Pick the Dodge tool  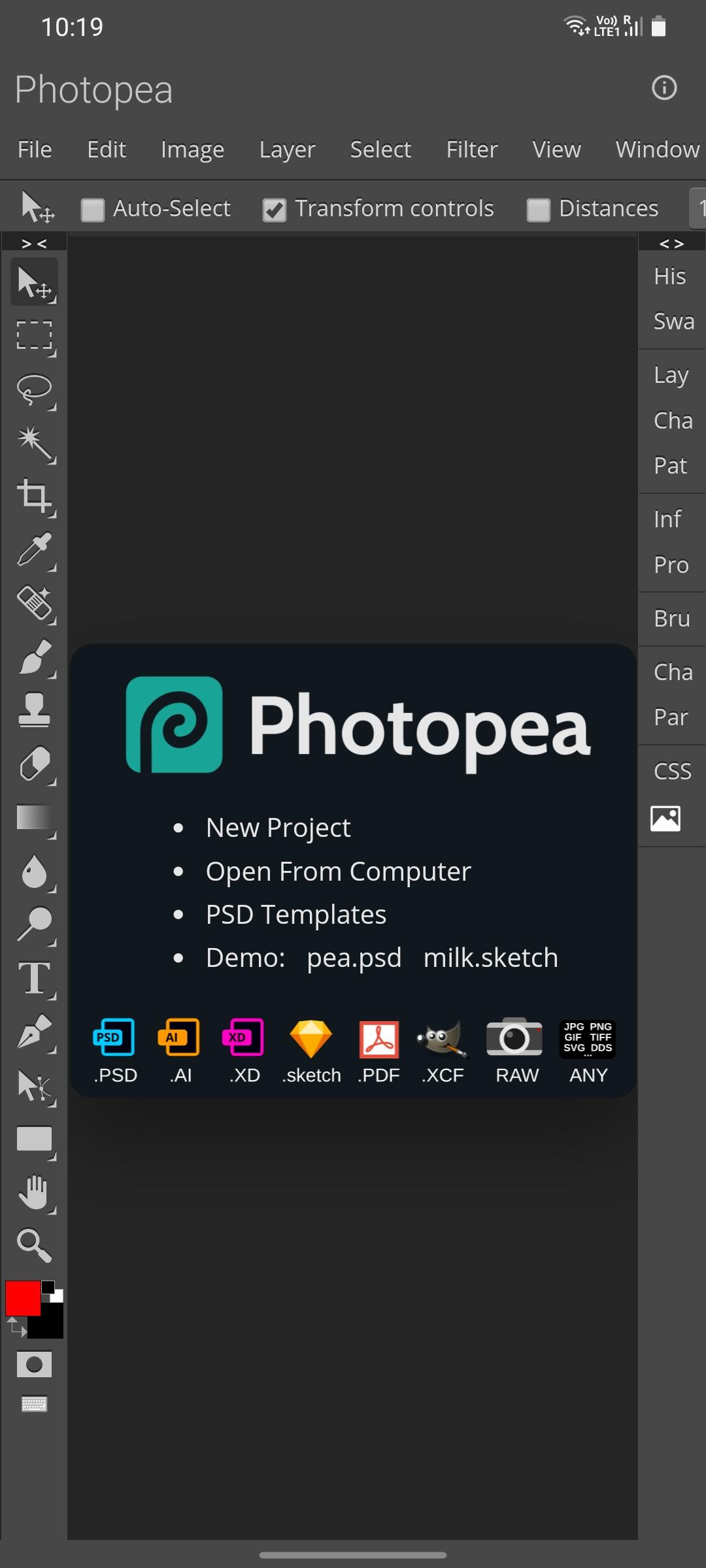point(34,925)
